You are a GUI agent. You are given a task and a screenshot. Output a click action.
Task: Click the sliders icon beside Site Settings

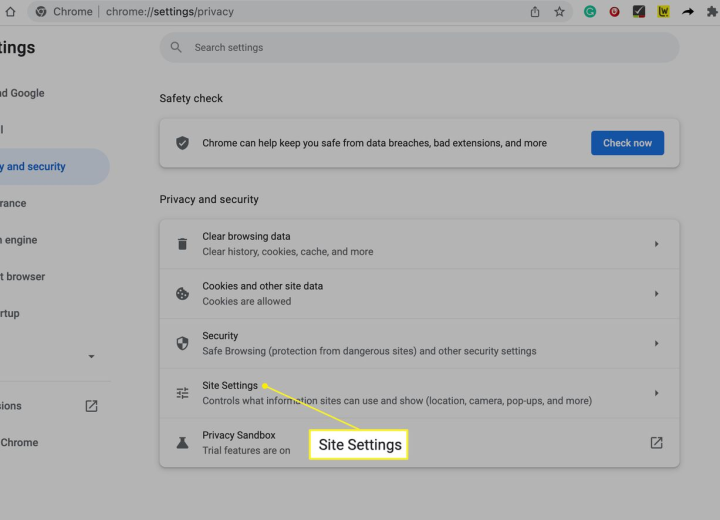coord(182,393)
